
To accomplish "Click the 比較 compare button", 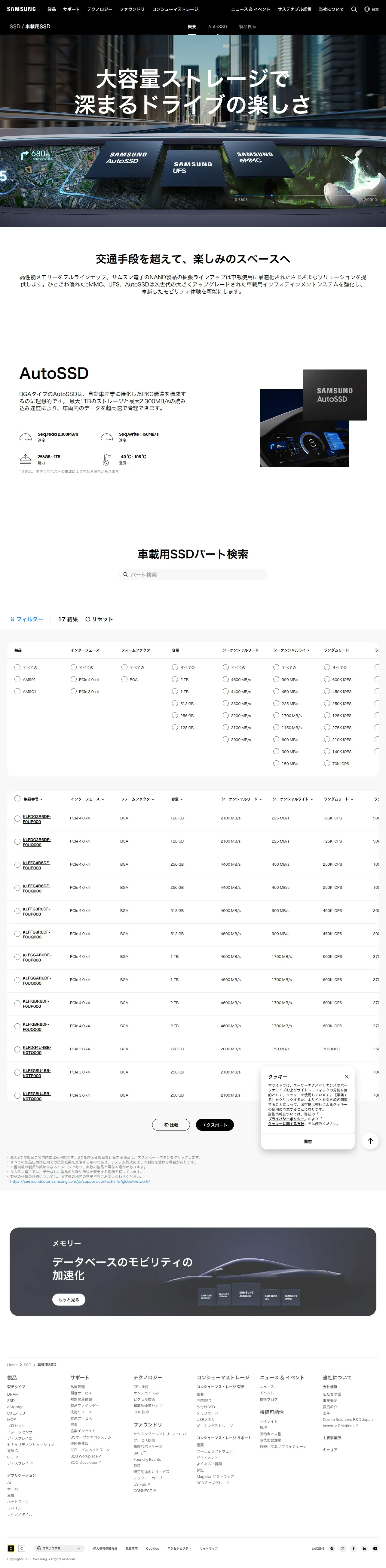I will point(171,1125).
